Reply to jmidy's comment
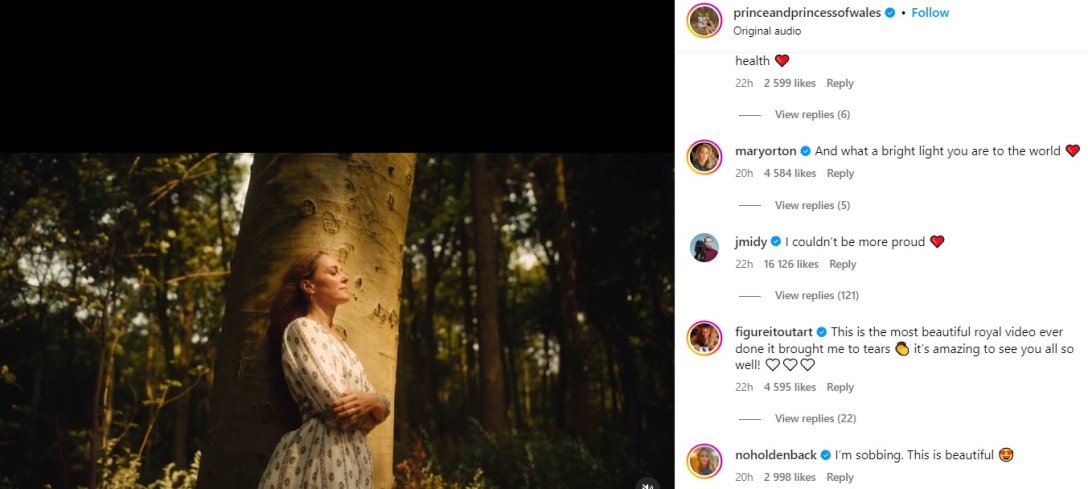This screenshot has height=489, width=1088. coord(843,265)
